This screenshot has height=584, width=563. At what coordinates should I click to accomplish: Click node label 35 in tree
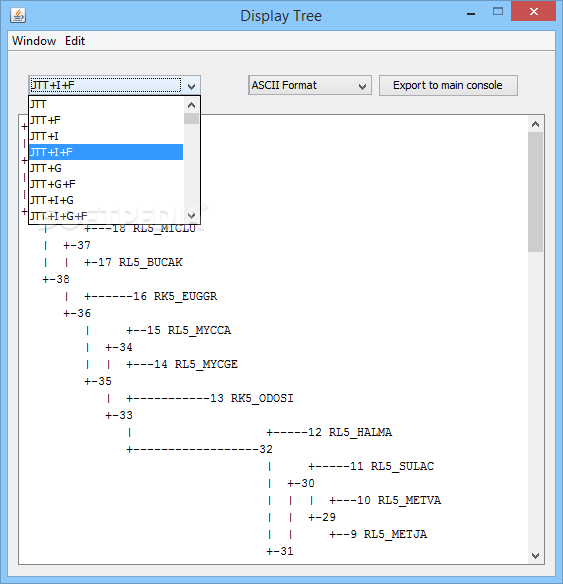pyautogui.click(x=105, y=381)
